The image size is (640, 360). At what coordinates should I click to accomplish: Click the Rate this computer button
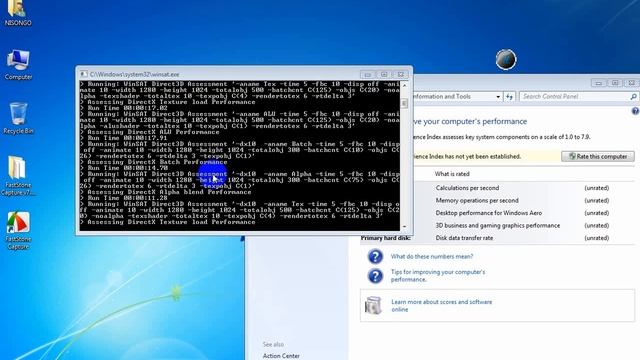coord(598,156)
